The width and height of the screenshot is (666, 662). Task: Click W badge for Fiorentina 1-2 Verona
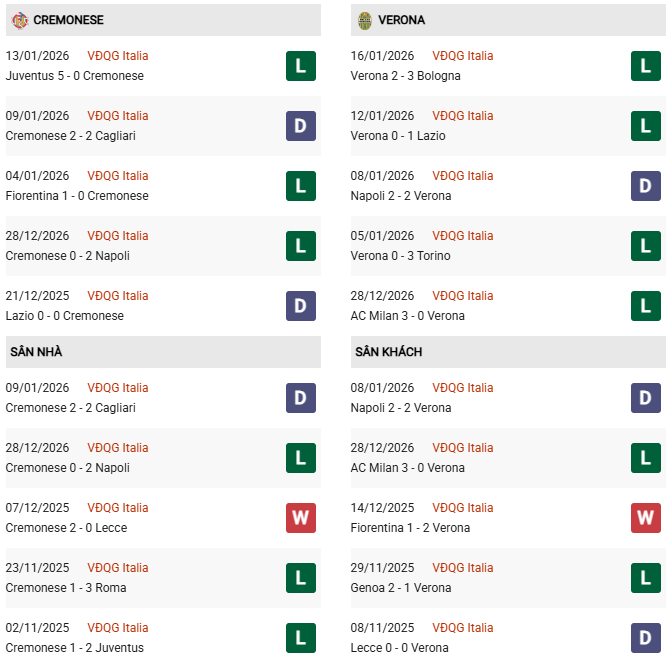pos(646,518)
